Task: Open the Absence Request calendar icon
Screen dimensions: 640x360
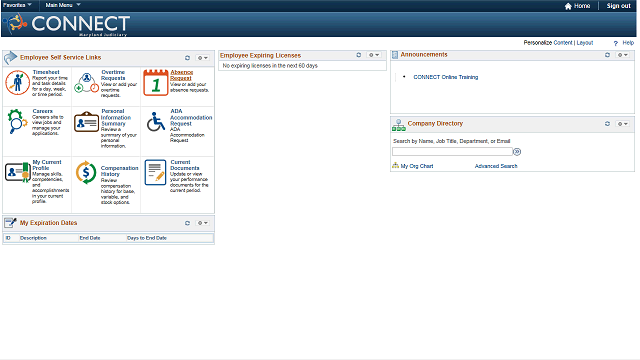Action: tap(156, 82)
